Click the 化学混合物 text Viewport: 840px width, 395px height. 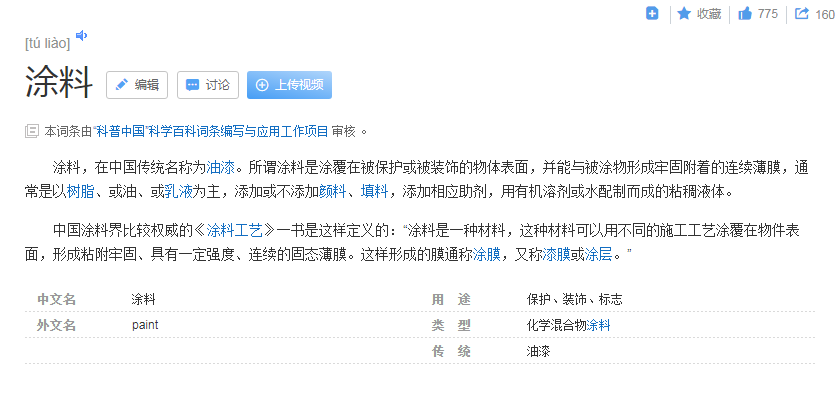[x=557, y=325]
